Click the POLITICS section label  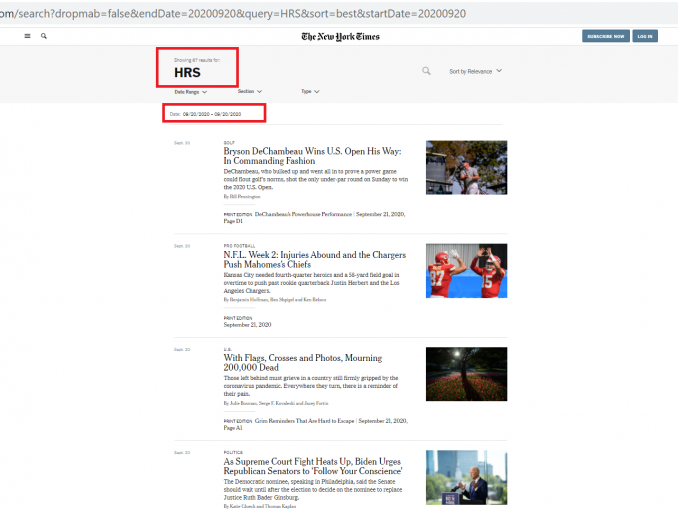pos(233,452)
